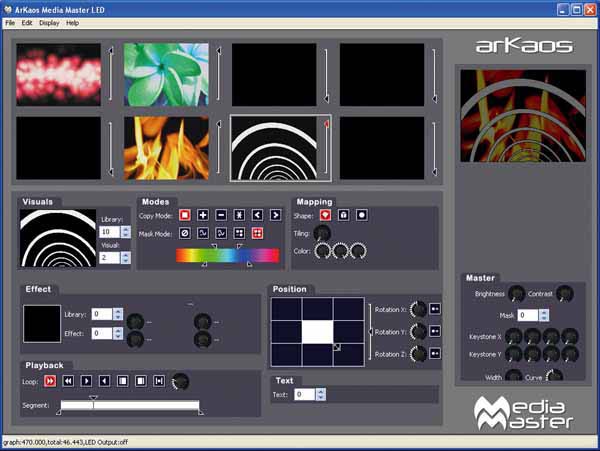600x451 pixels.
Task: Select the pink sparkle layer thumbnail
Action: point(59,74)
